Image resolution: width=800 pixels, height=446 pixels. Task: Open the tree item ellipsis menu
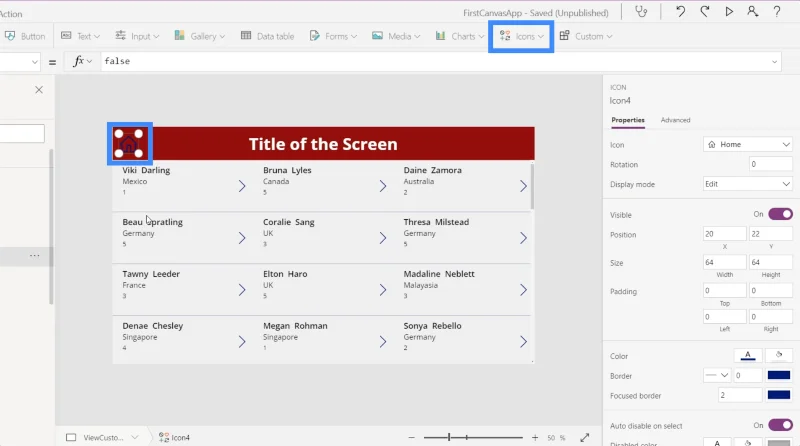point(34,255)
